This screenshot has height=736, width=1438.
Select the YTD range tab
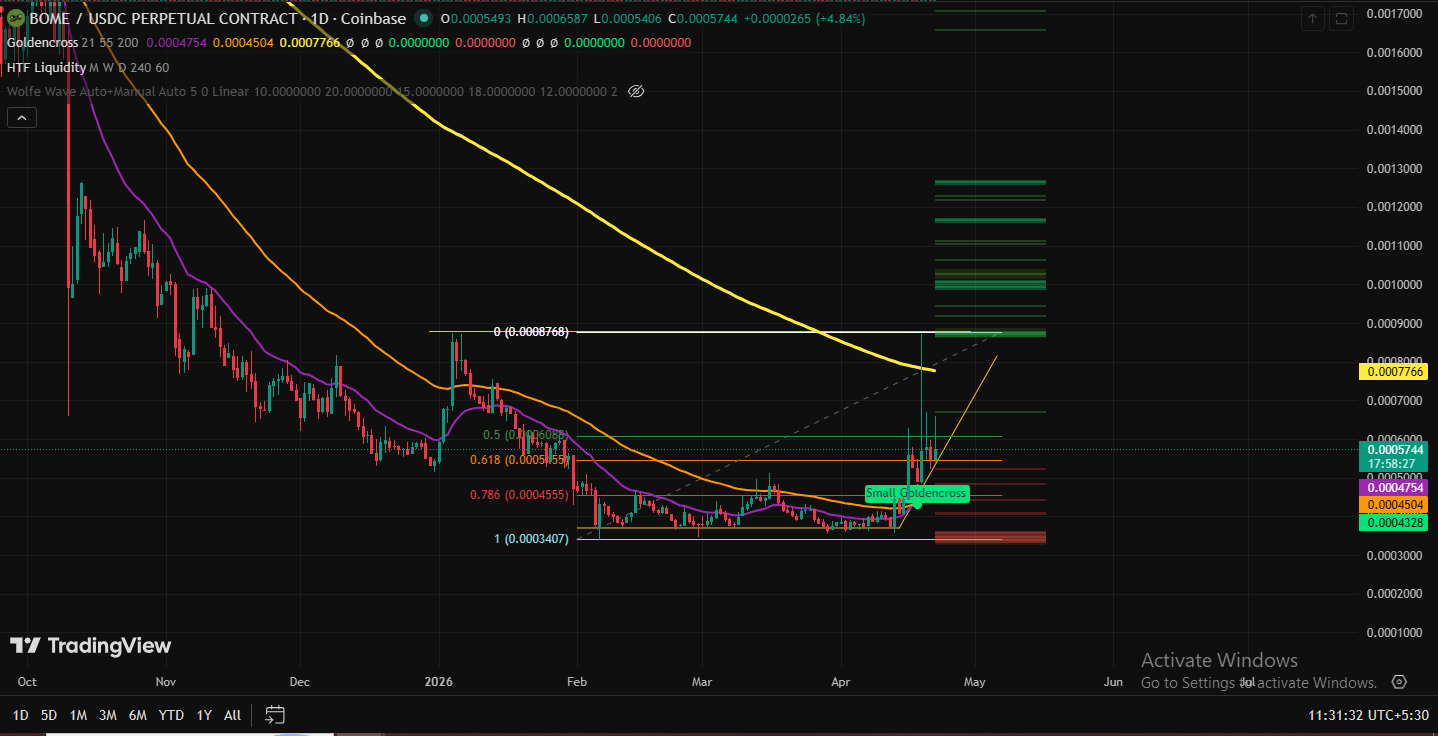pos(171,715)
